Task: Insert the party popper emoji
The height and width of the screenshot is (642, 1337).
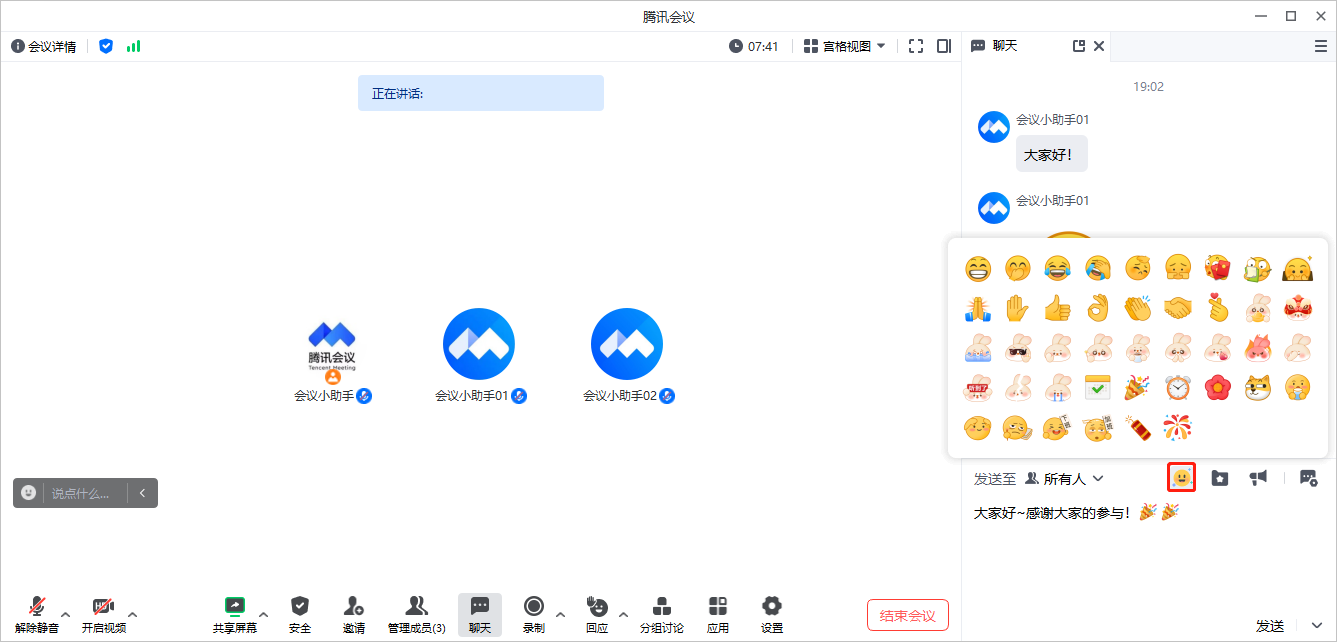Action: point(1137,388)
